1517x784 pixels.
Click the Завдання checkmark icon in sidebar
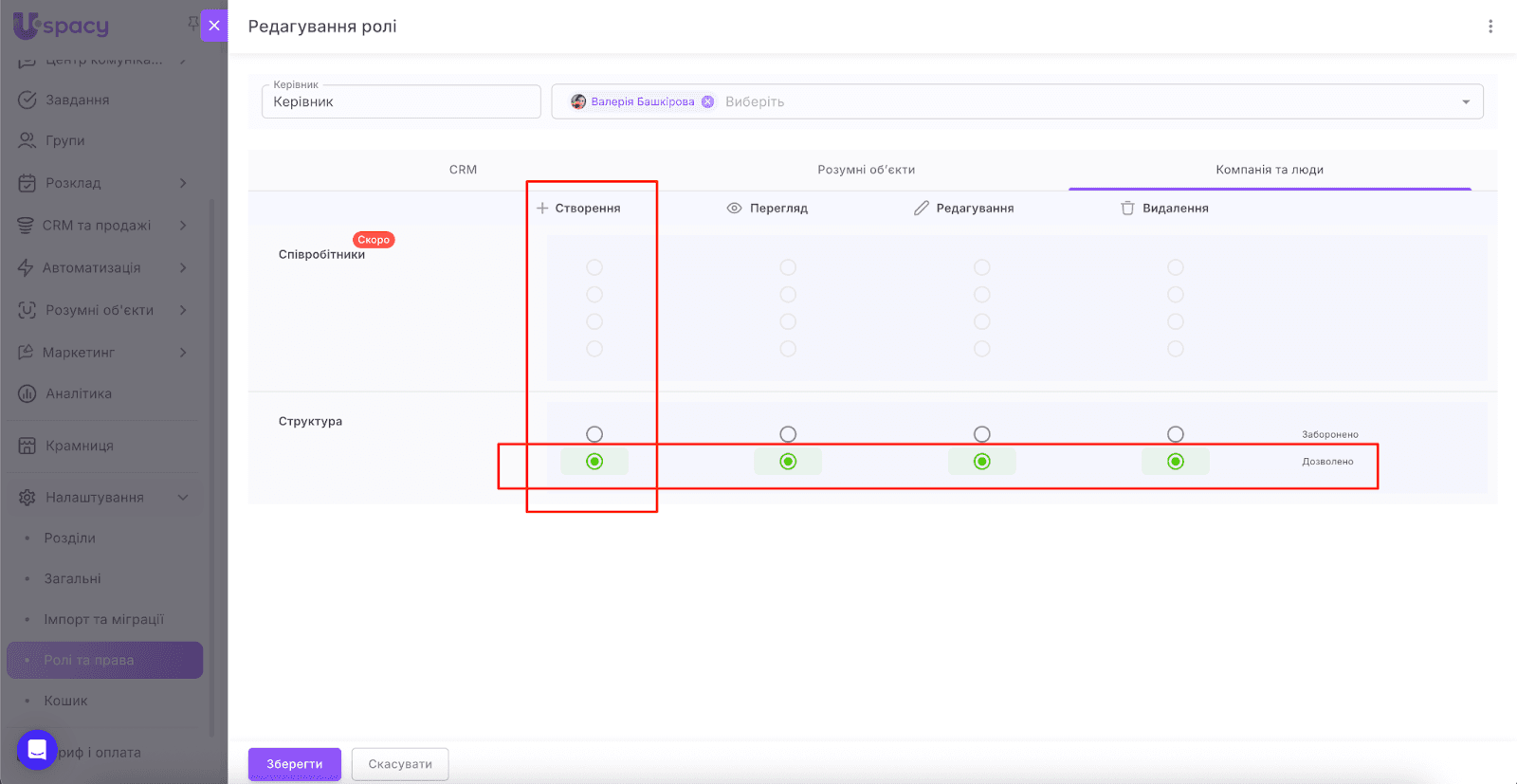[27, 100]
